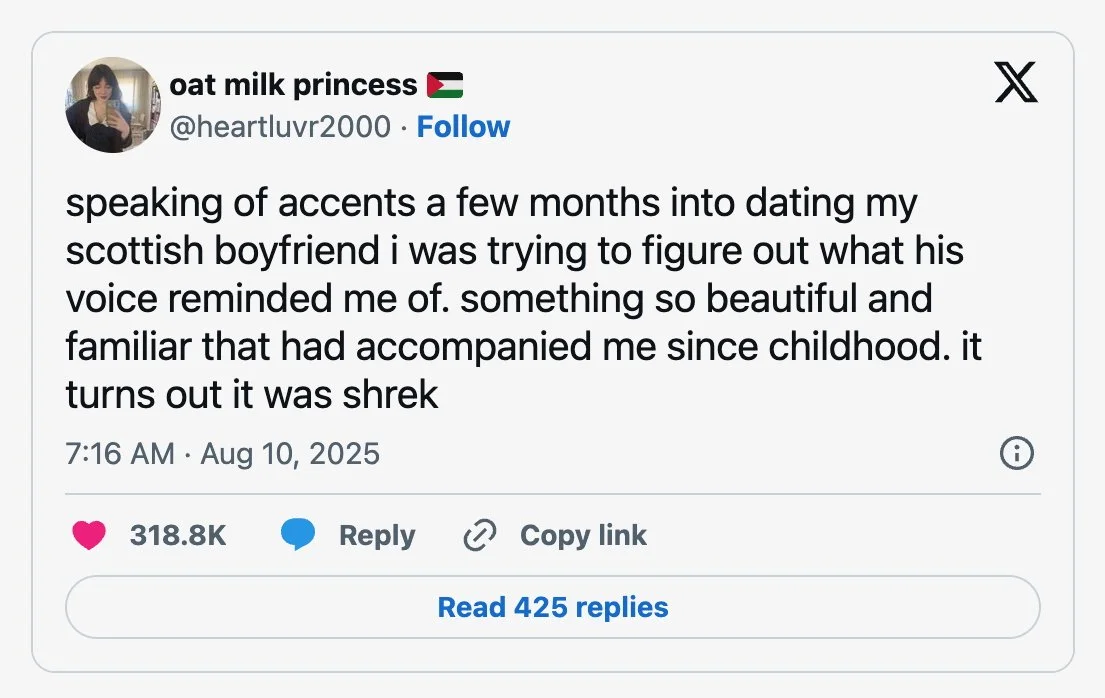Click the Palestinian flag emoji beside the name
Image resolution: width=1105 pixels, height=698 pixels.
click(x=445, y=86)
